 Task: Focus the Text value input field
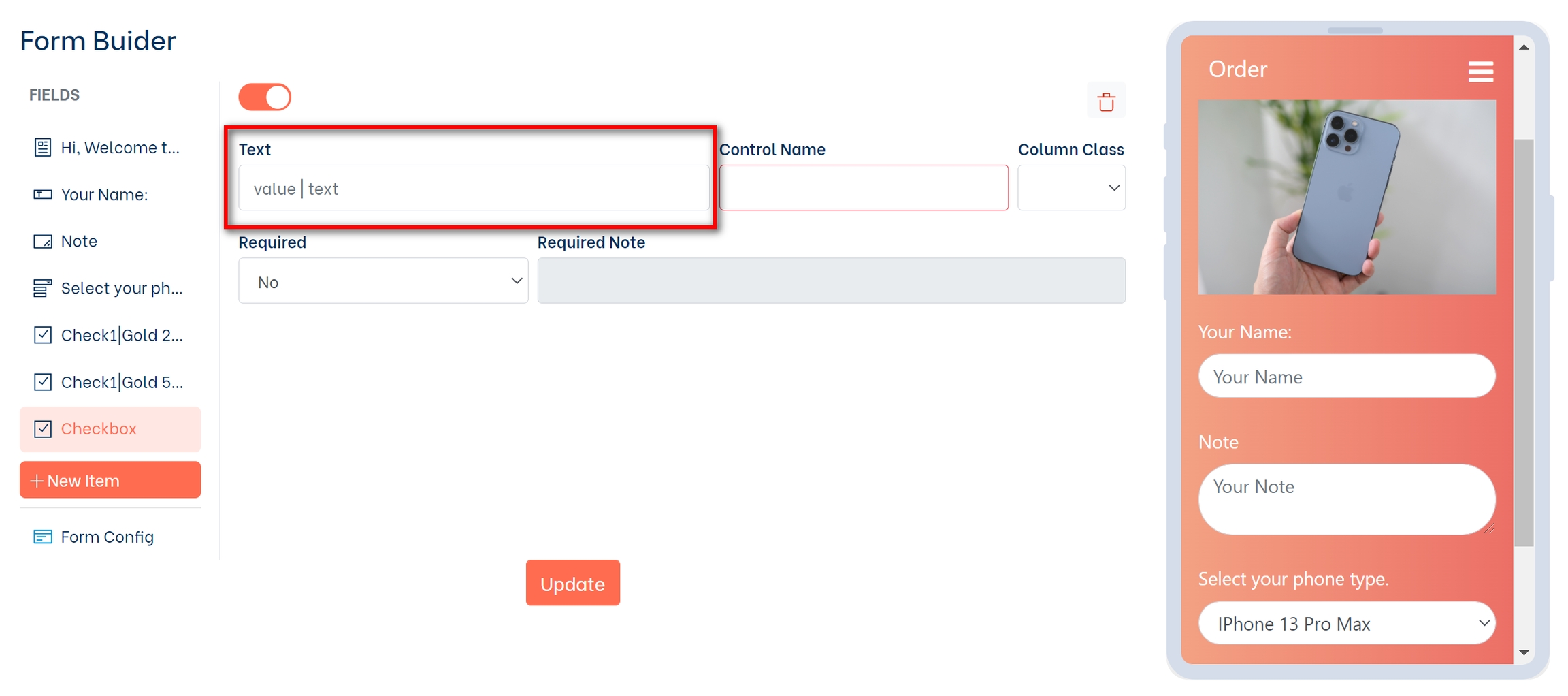pyautogui.click(x=473, y=188)
